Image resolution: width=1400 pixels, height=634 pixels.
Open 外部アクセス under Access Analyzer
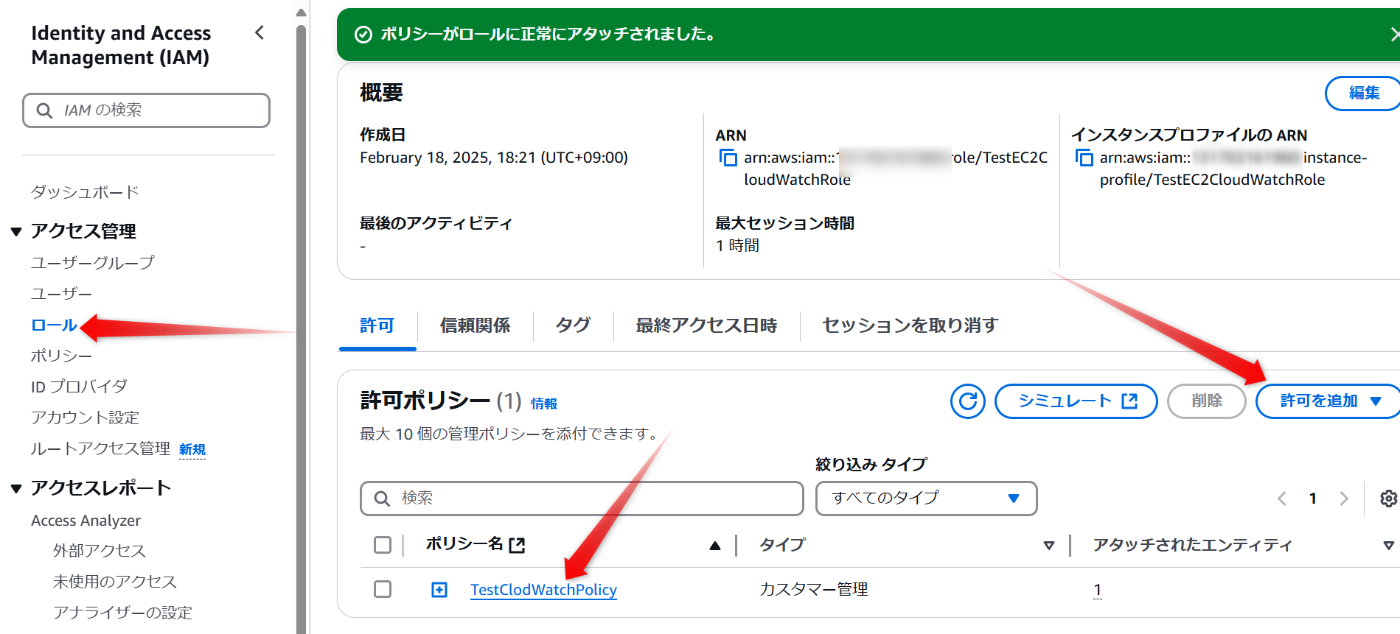[x=99, y=551]
